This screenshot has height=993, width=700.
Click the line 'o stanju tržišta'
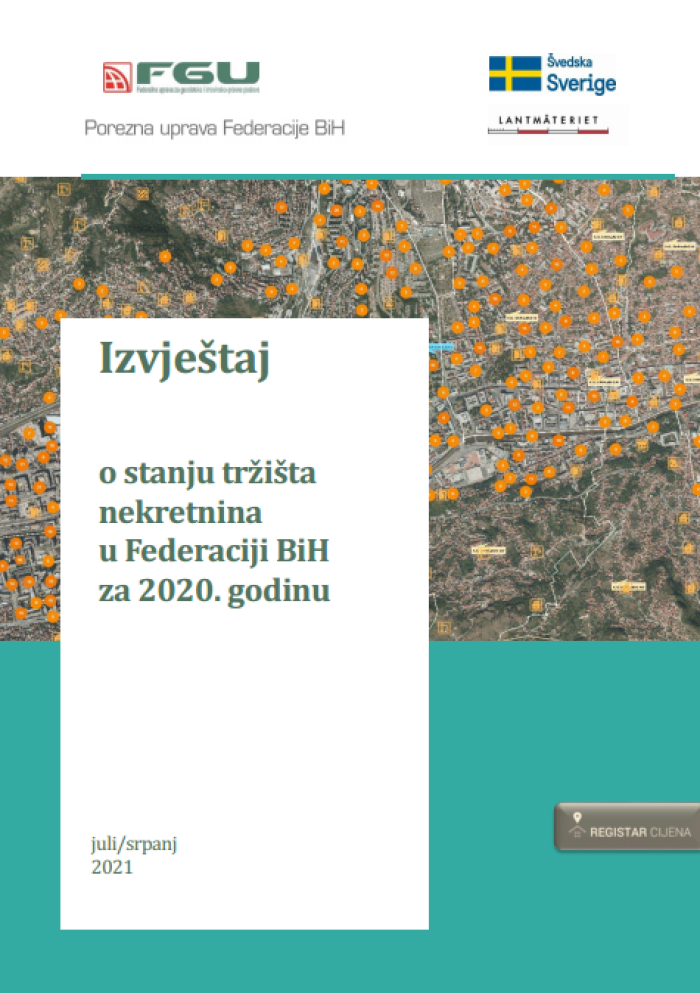point(207,473)
